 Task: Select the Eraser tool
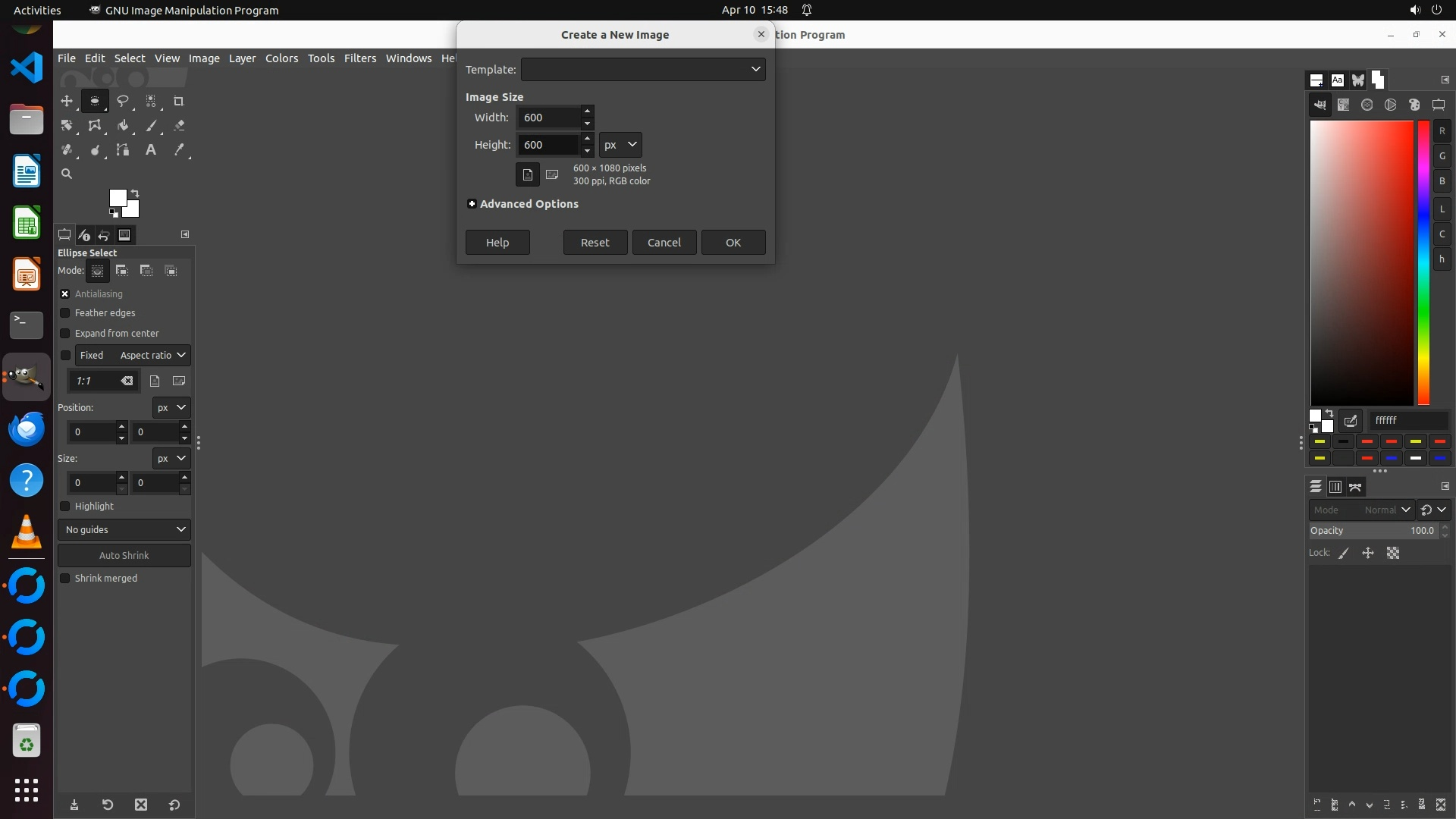click(x=179, y=126)
